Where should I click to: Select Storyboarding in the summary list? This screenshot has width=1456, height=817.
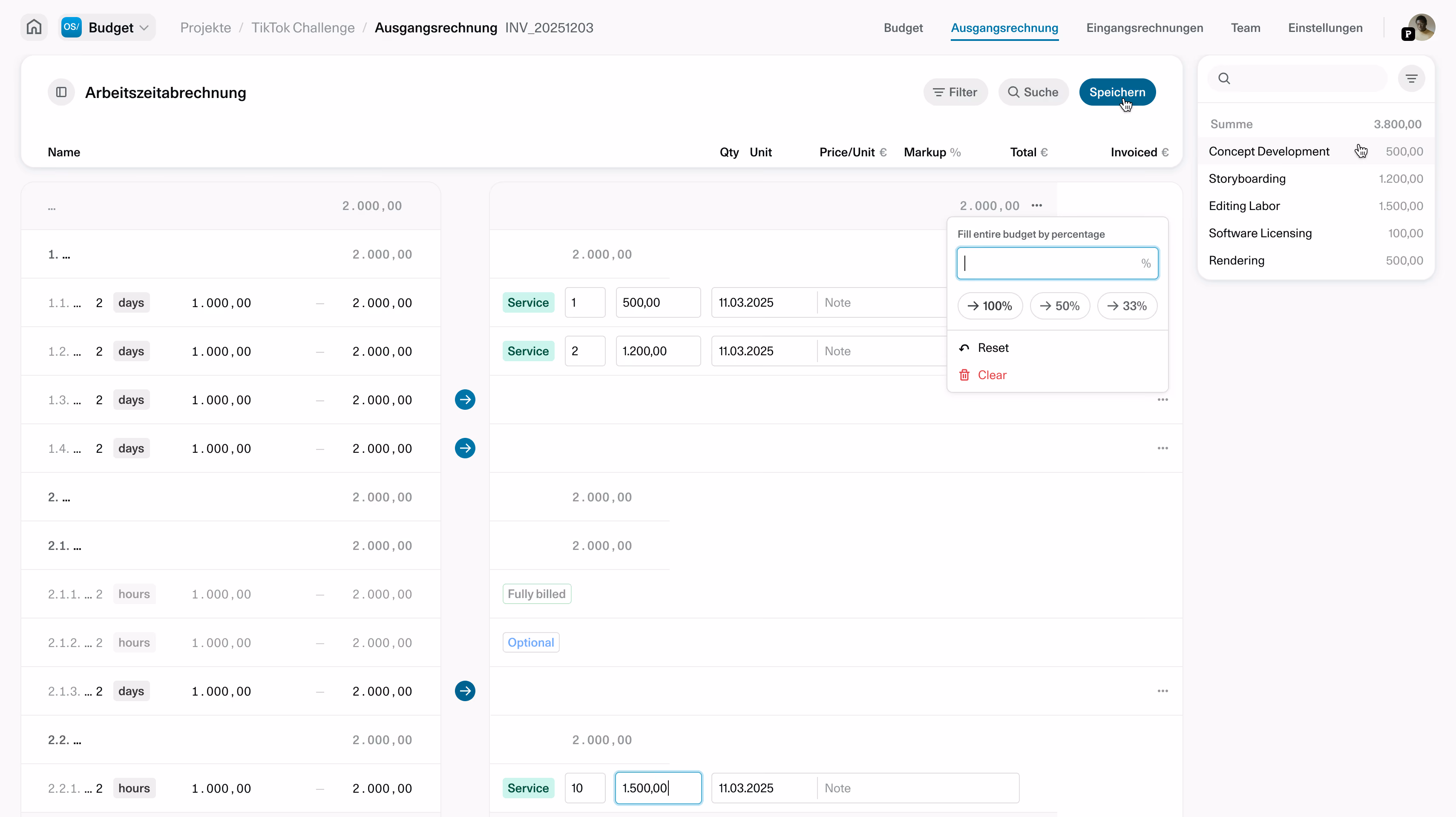point(1315,178)
